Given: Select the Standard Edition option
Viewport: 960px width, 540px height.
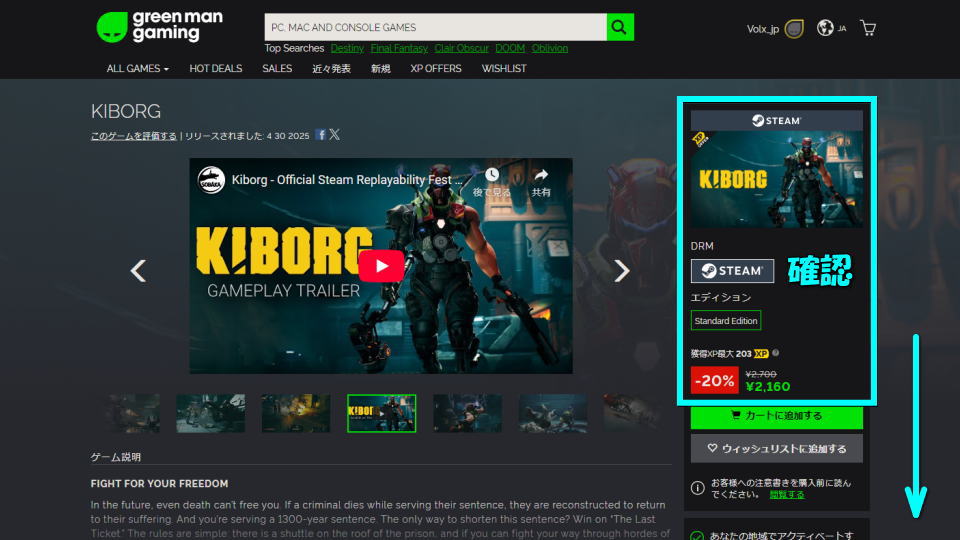Looking at the screenshot, I should [726, 320].
